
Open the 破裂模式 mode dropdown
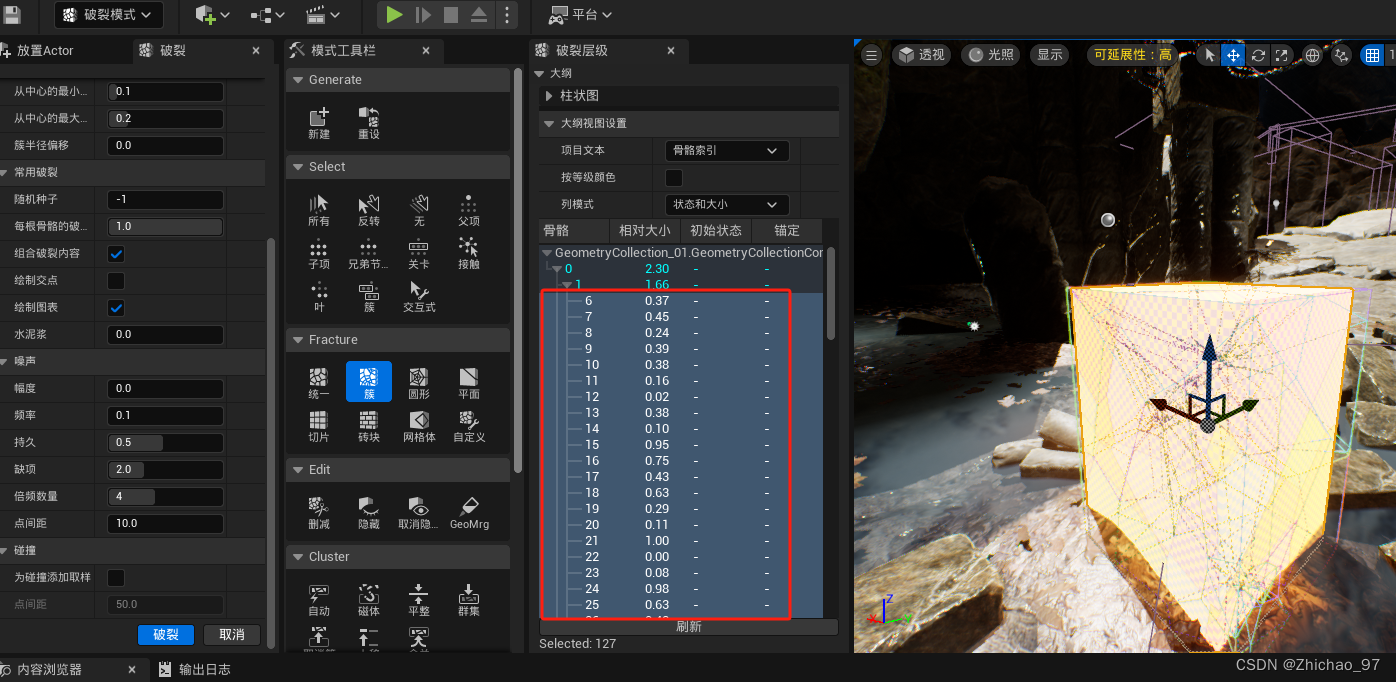(x=108, y=14)
